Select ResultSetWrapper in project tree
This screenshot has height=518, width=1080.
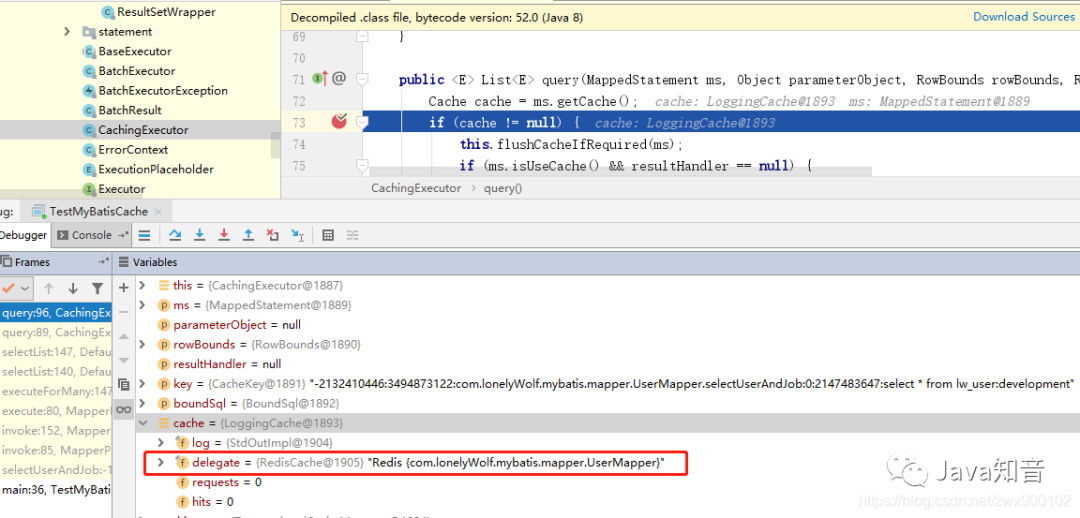click(x=165, y=12)
